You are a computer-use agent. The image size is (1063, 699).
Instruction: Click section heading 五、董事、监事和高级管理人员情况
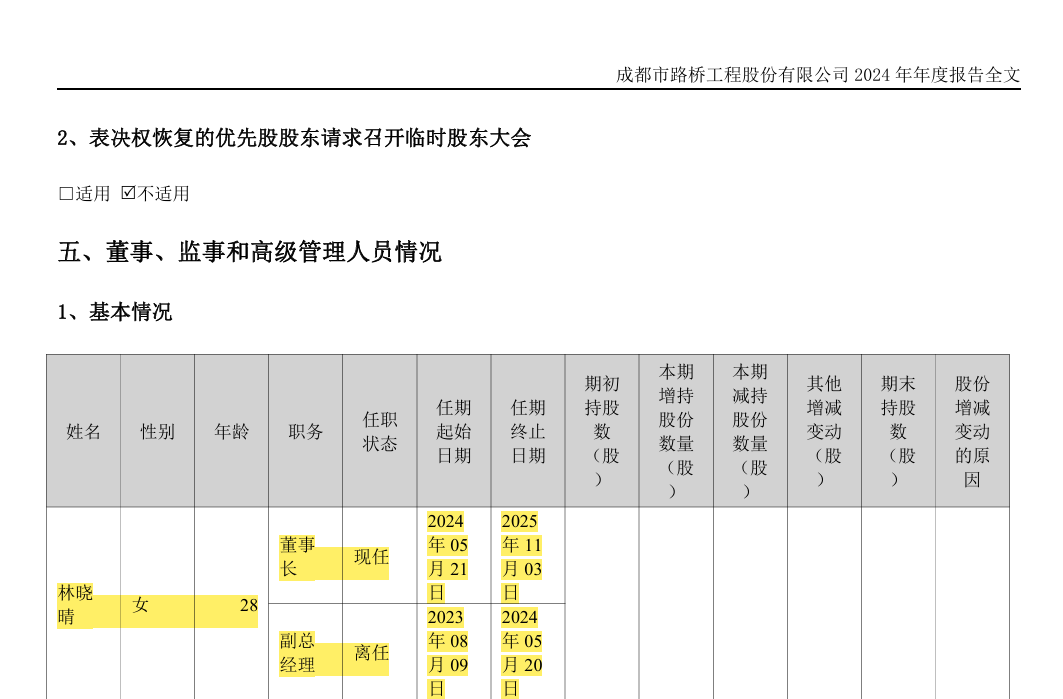[249, 252]
